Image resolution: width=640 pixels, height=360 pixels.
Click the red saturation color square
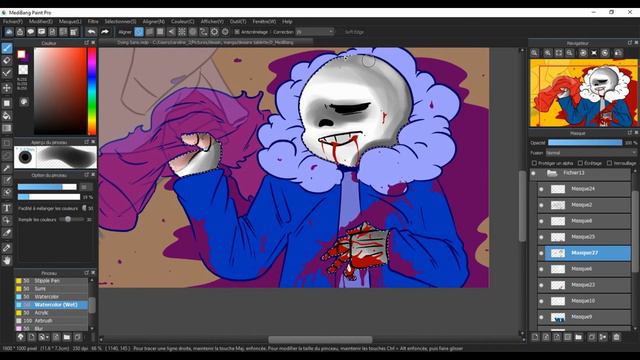point(60,91)
